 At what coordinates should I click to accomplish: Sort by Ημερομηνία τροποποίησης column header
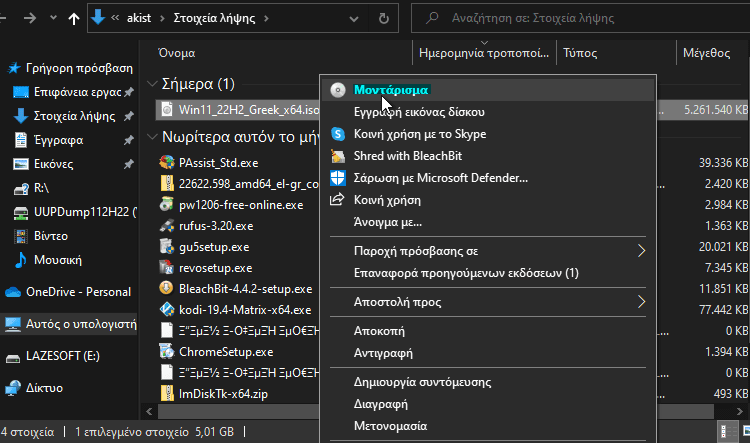(484, 53)
